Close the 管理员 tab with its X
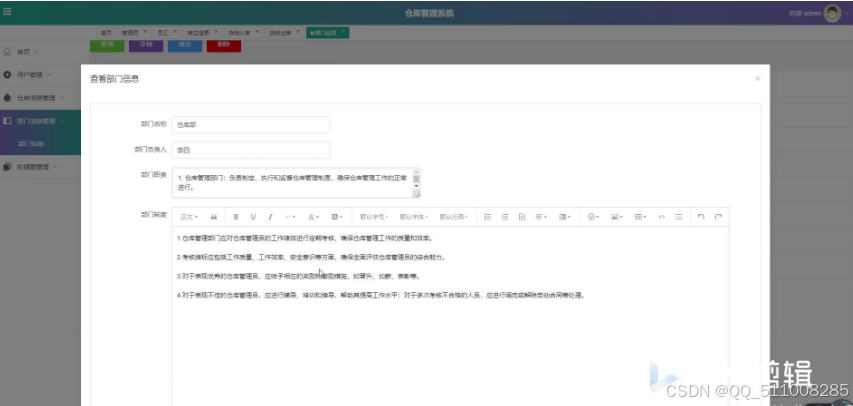The height and width of the screenshot is (406, 853). click(145, 32)
